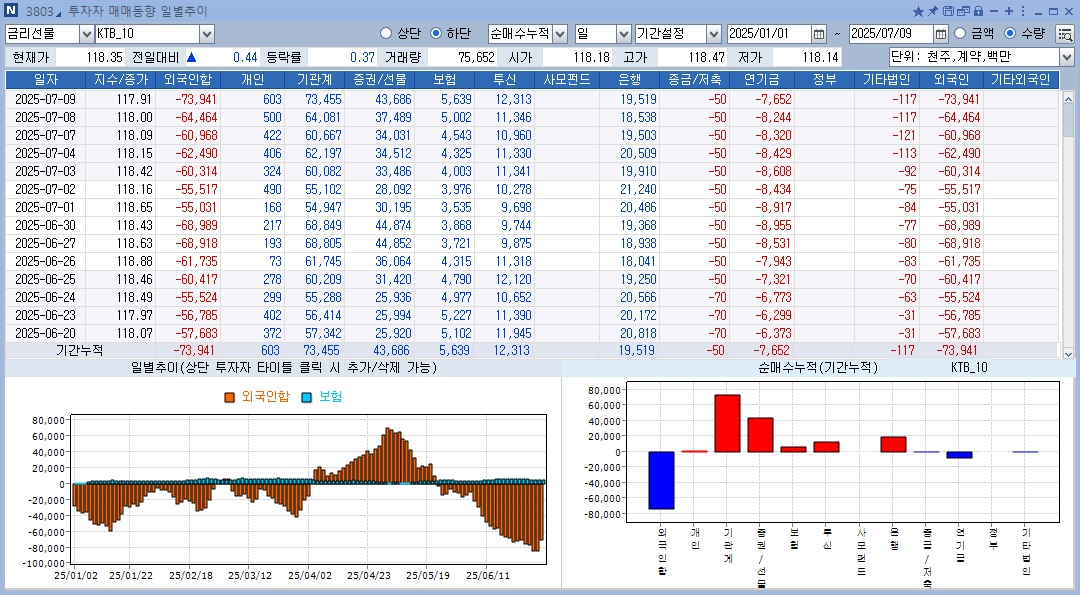1080x595 pixels.
Task: Click the 투신 column header
Action: [505, 80]
